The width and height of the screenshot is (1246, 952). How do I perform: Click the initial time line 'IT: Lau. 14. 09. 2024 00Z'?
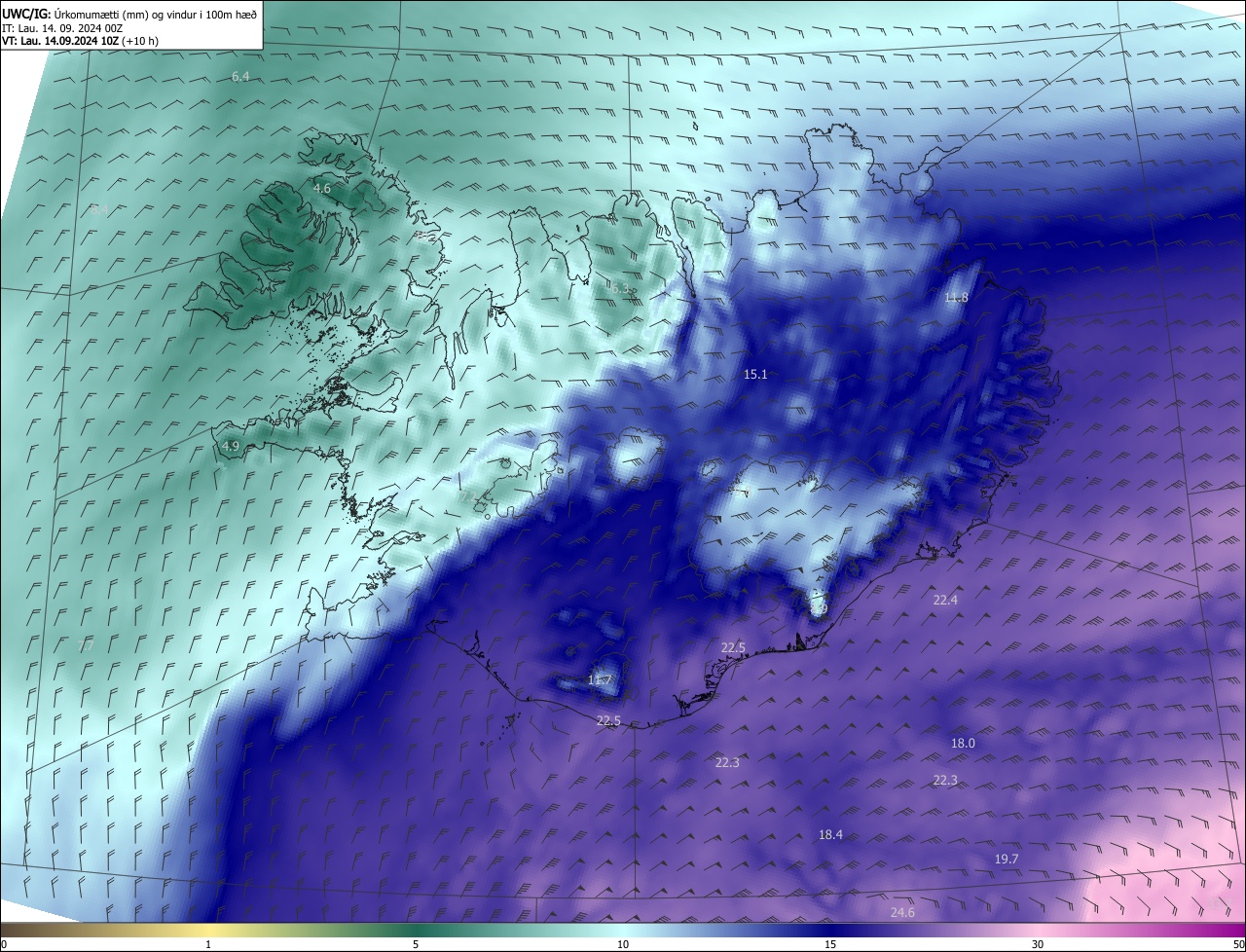tap(63, 27)
